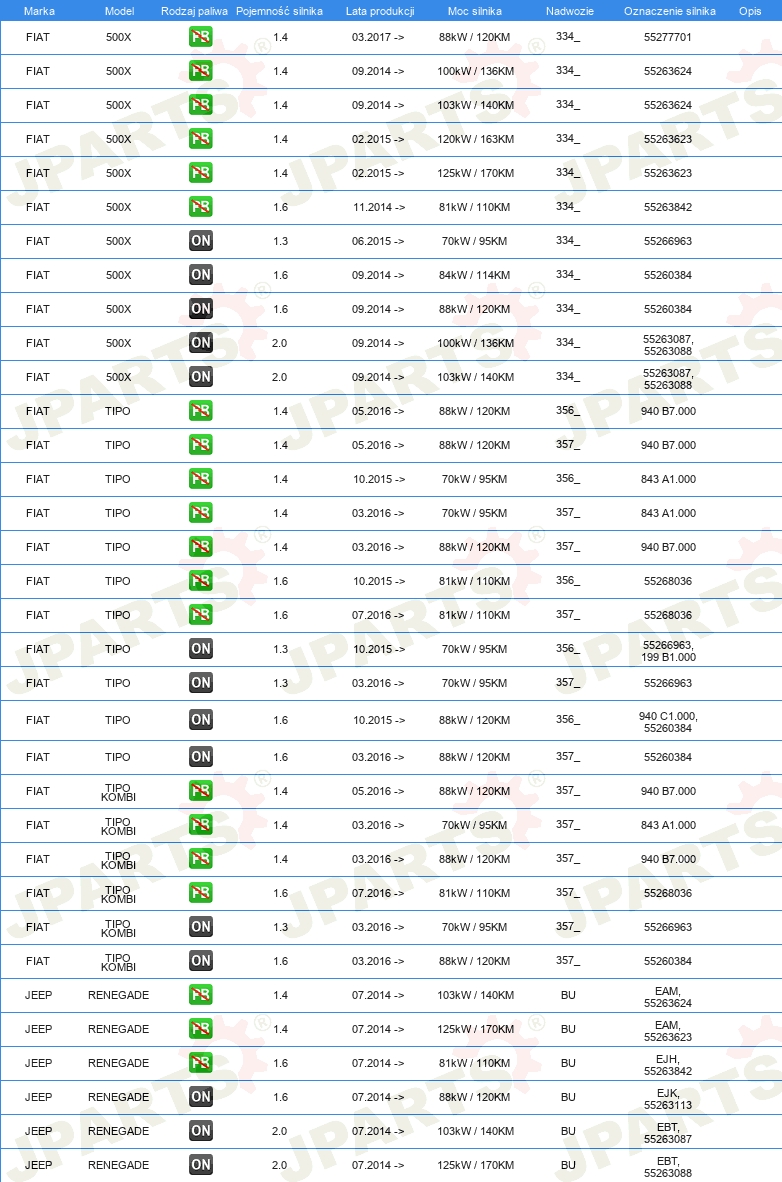This screenshot has width=782, height=1182.
Task: Click engine code 55266963, 199 B1.000
Action: coord(668,651)
